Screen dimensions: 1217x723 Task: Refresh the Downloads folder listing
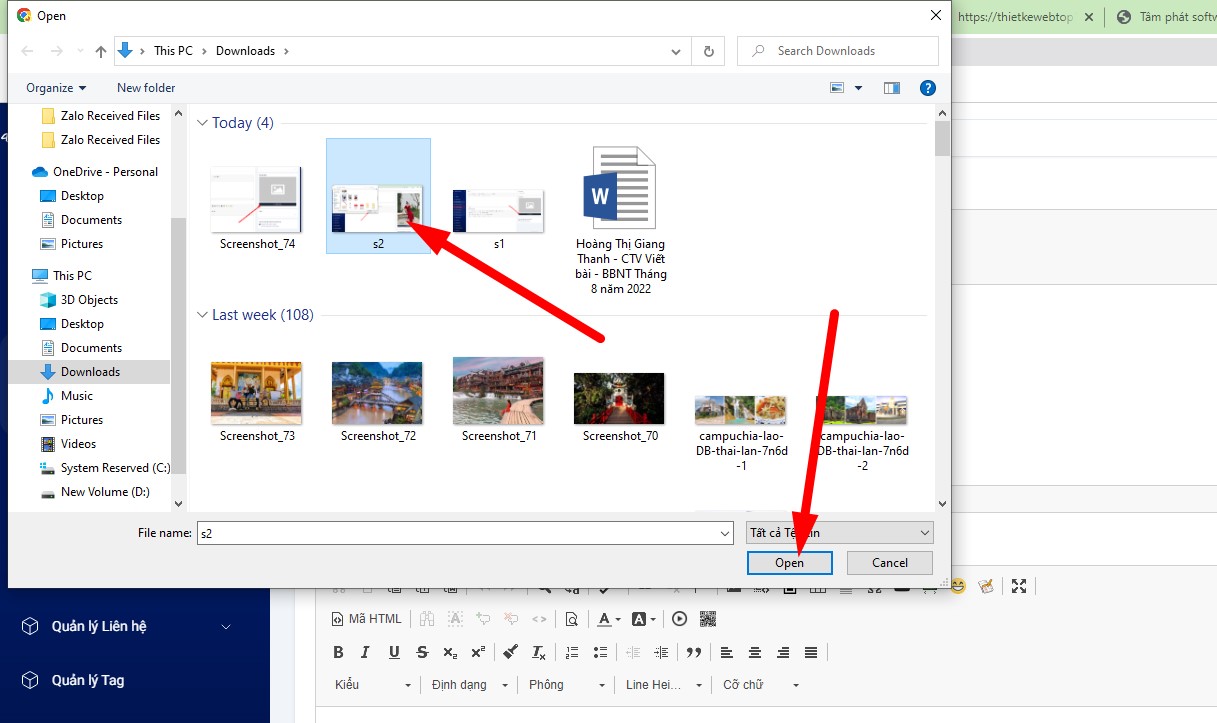[709, 51]
